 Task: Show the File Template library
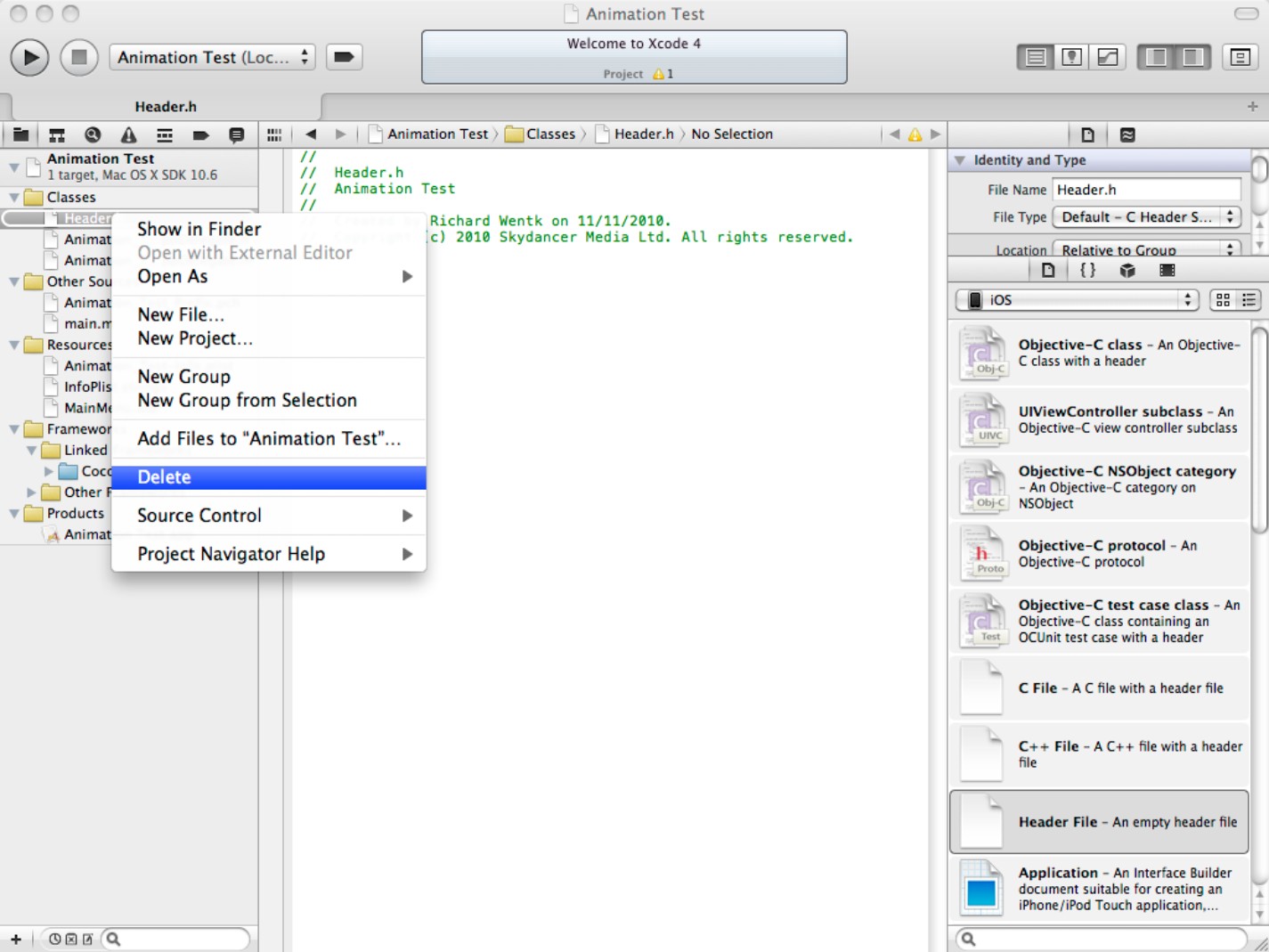1048,270
